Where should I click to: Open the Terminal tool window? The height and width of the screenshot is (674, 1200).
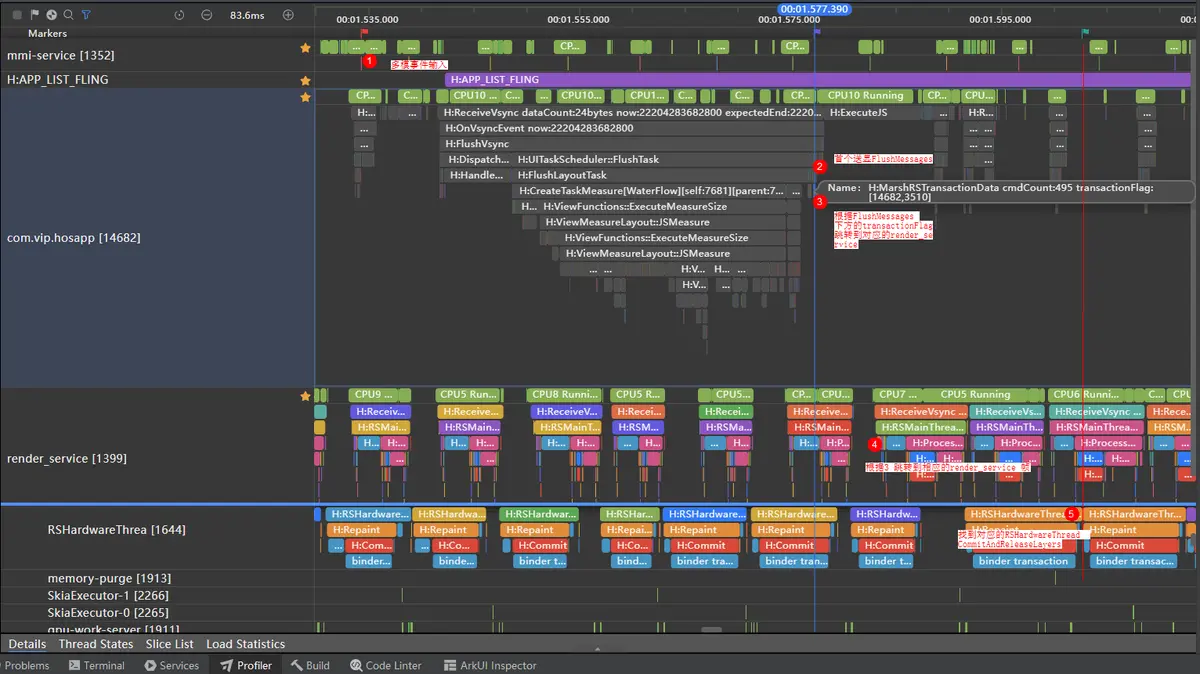click(96, 665)
